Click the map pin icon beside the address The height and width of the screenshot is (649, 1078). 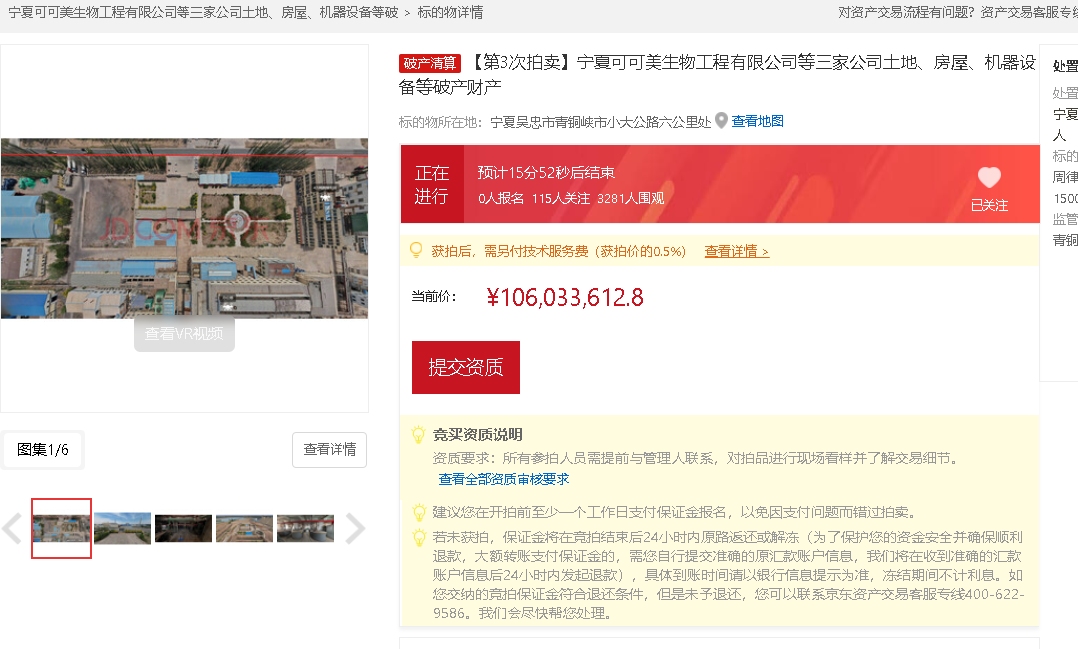(x=721, y=121)
